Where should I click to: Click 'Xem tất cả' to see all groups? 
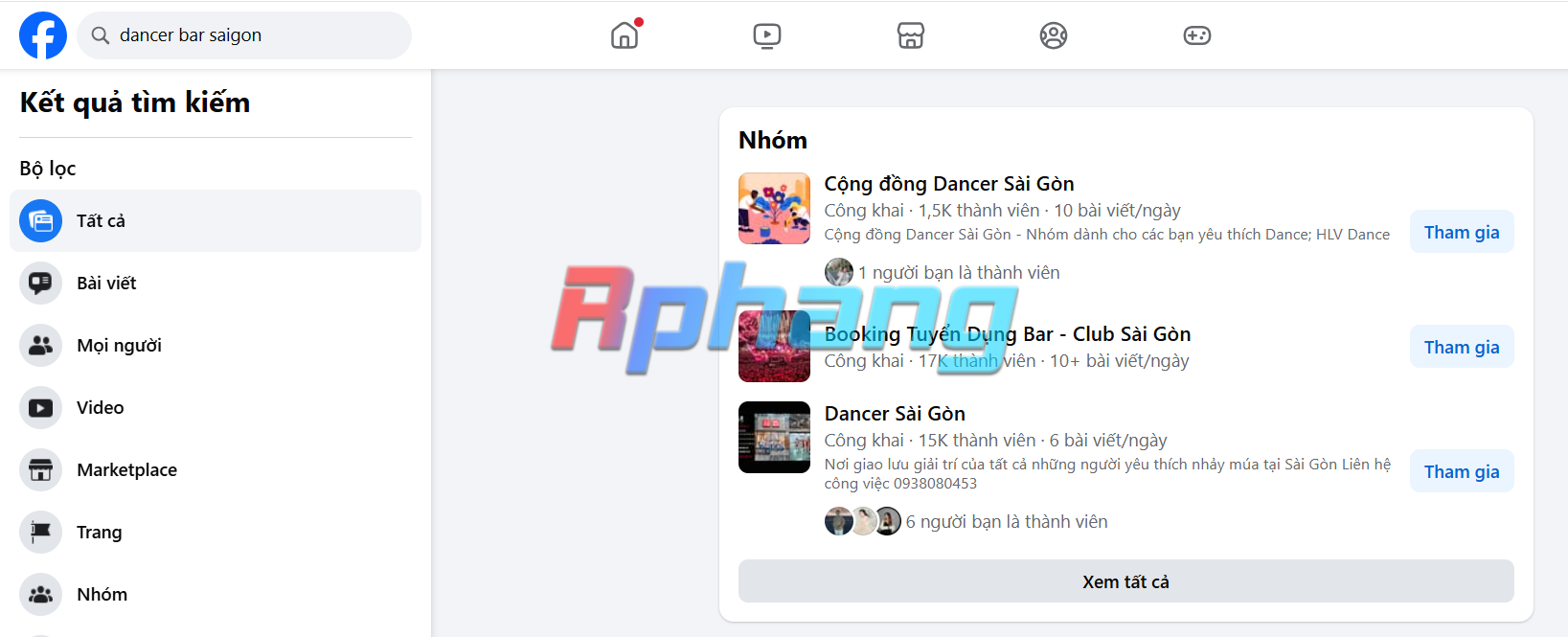1126,581
